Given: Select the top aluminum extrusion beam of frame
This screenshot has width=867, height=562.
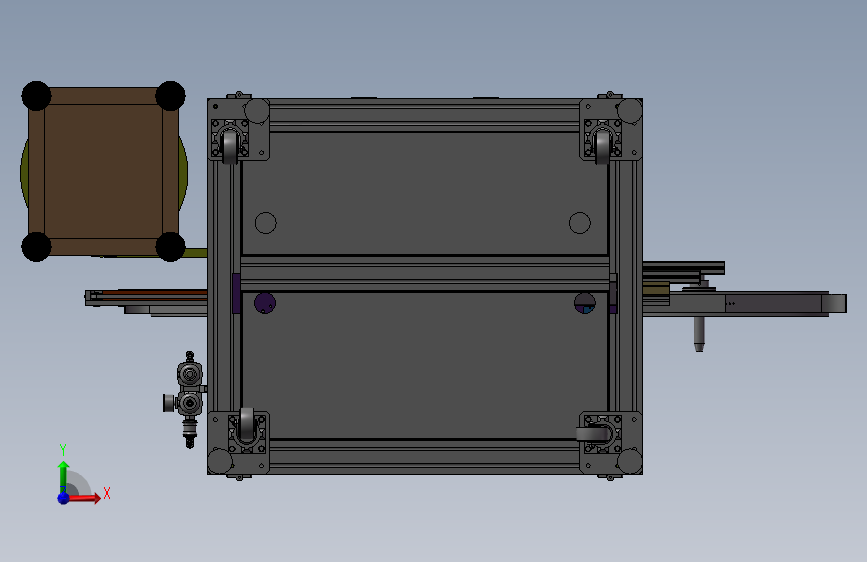Looking at the screenshot, I should coord(425,115).
